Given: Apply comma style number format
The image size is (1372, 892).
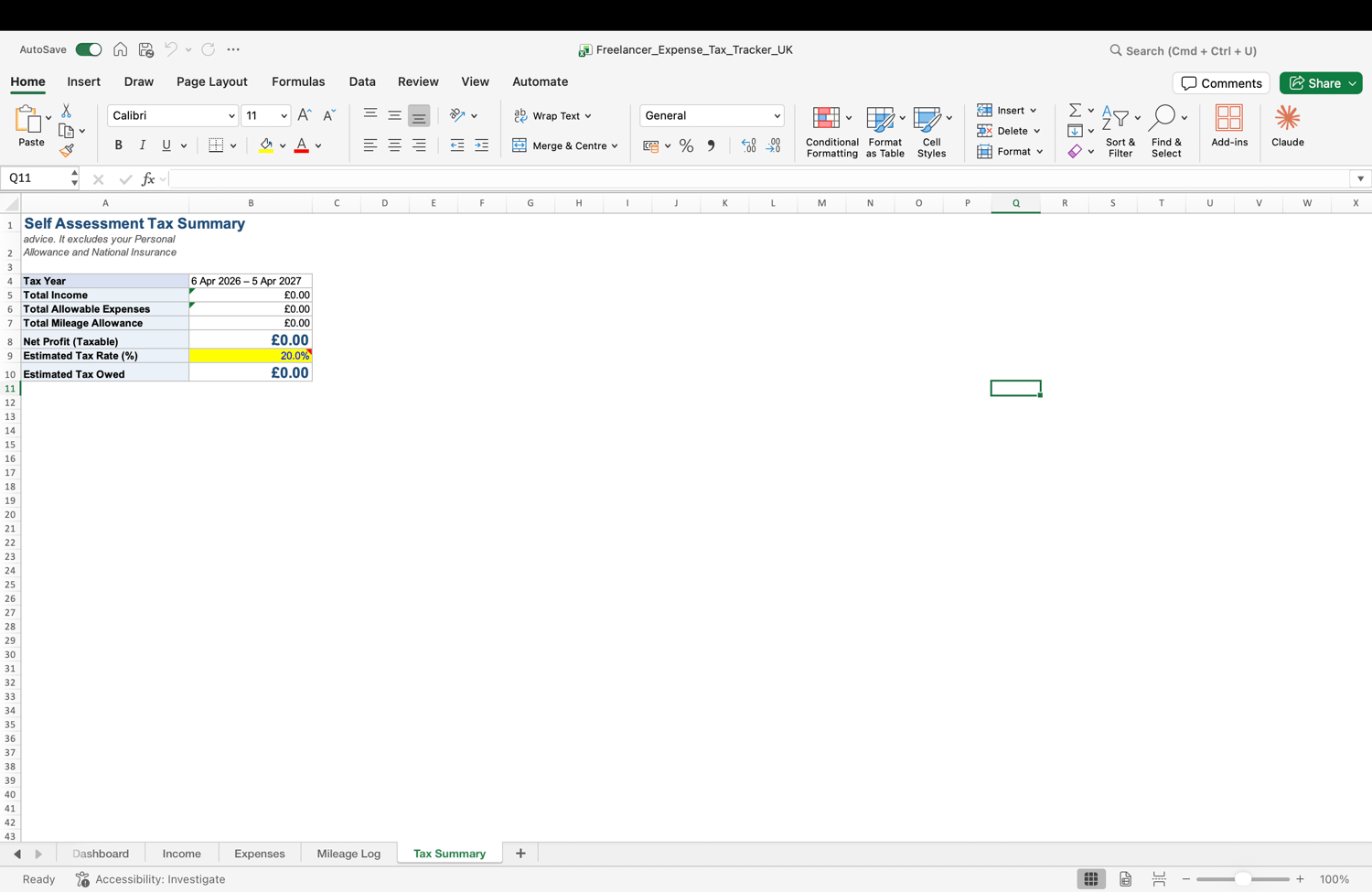Looking at the screenshot, I should 711,145.
